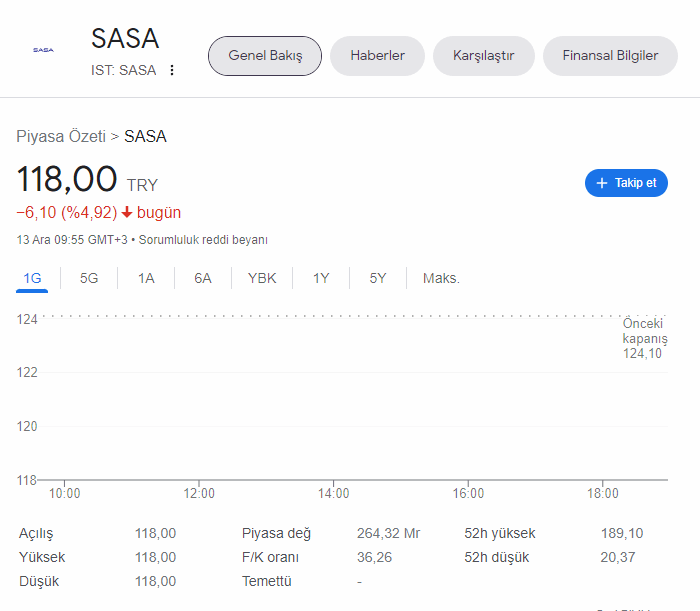Click the red down arrow change indicator
Viewport: 700px width, 611px height.
tap(127, 212)
